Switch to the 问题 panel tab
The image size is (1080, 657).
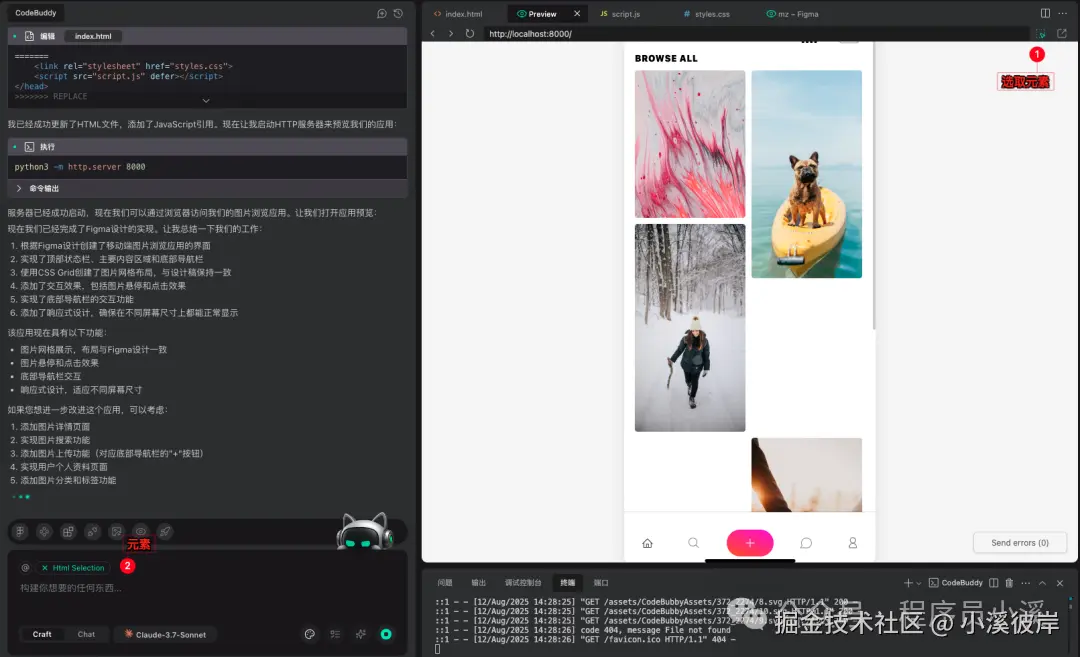(x=445, y=583)
